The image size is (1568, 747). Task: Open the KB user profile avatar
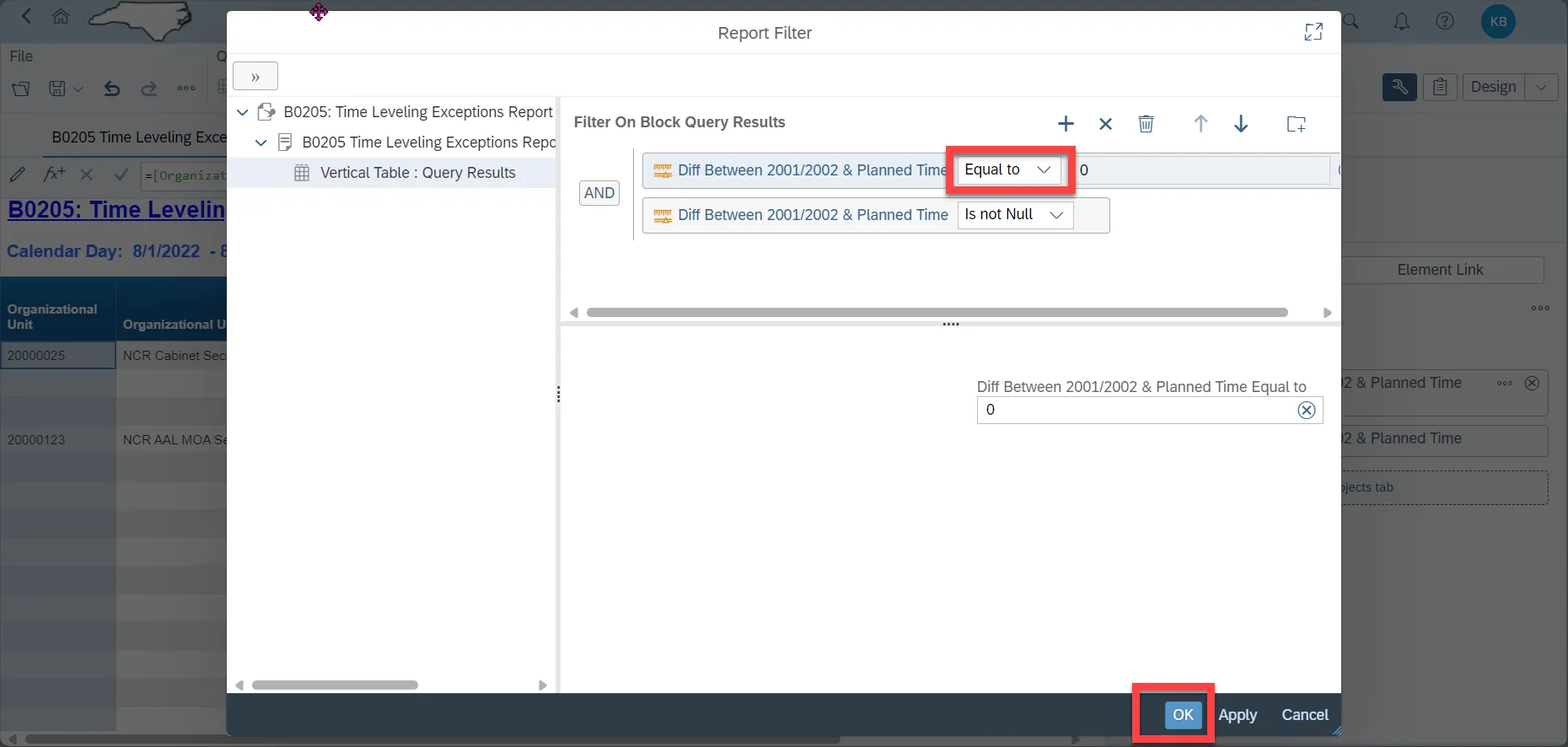pyautogui.click(x=1498, y=22)
